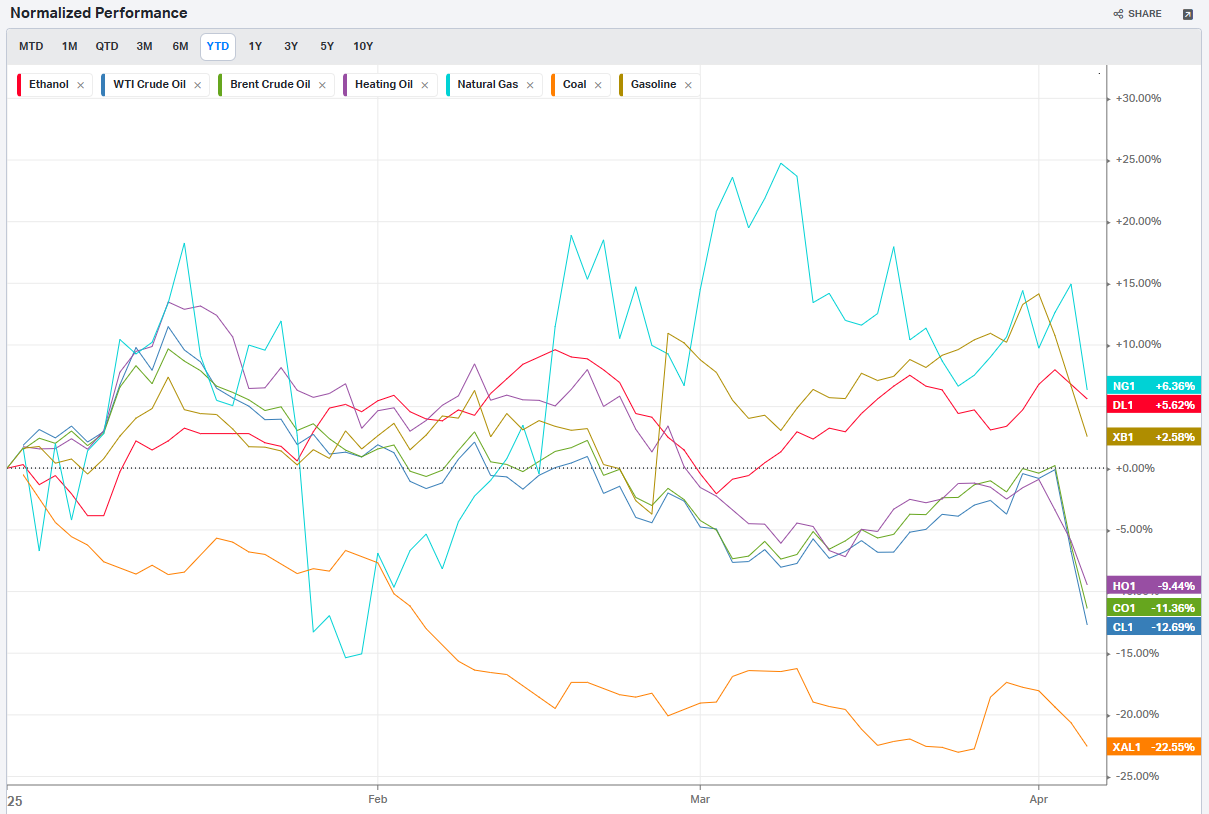Click the -25.00% axis label
The height and width of the screenshot is (814, 1209).
tap(1138, 776)
